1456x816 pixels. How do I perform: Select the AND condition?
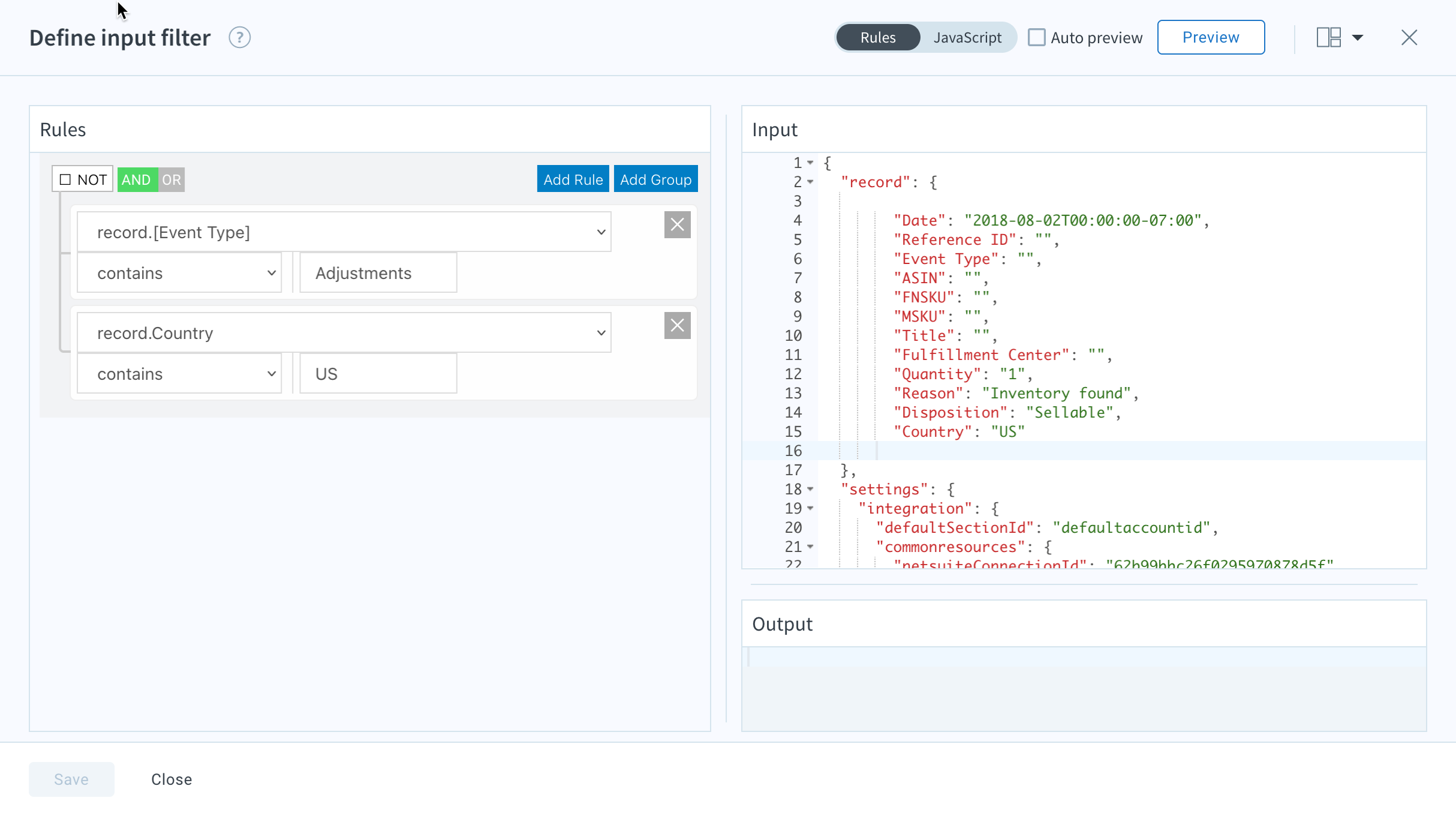(137, 179)
